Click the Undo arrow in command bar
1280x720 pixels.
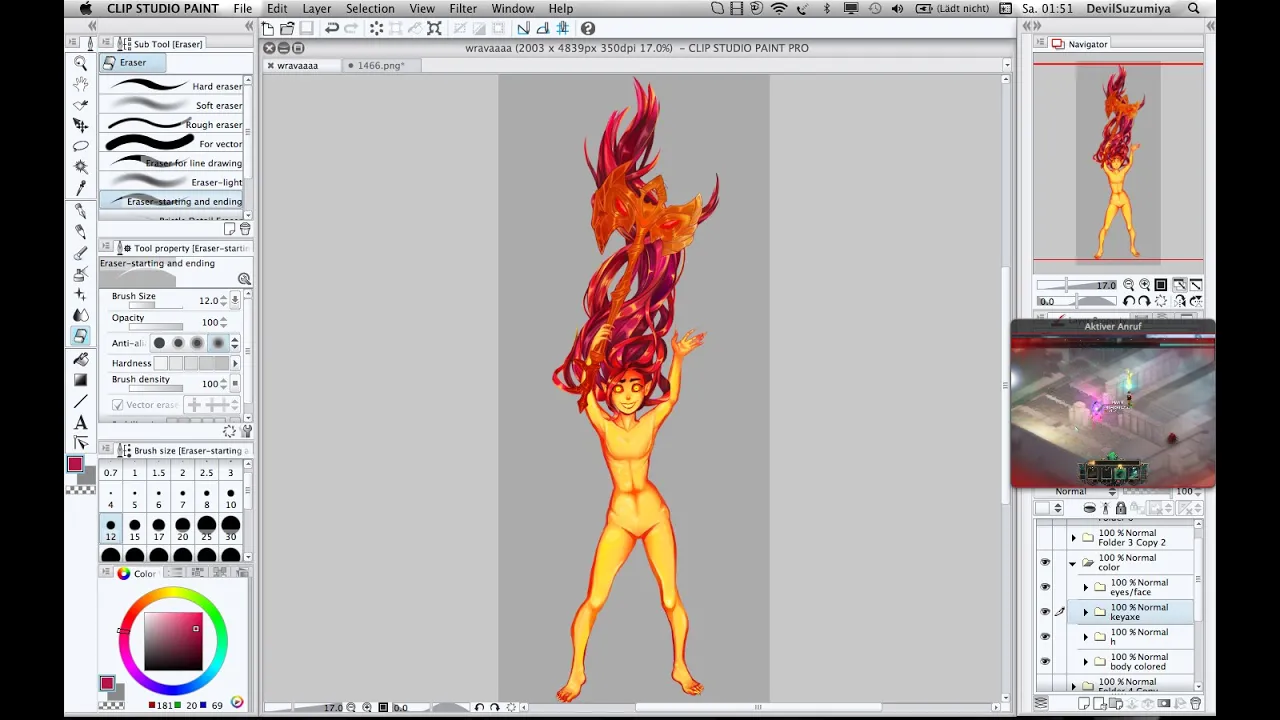332,28
